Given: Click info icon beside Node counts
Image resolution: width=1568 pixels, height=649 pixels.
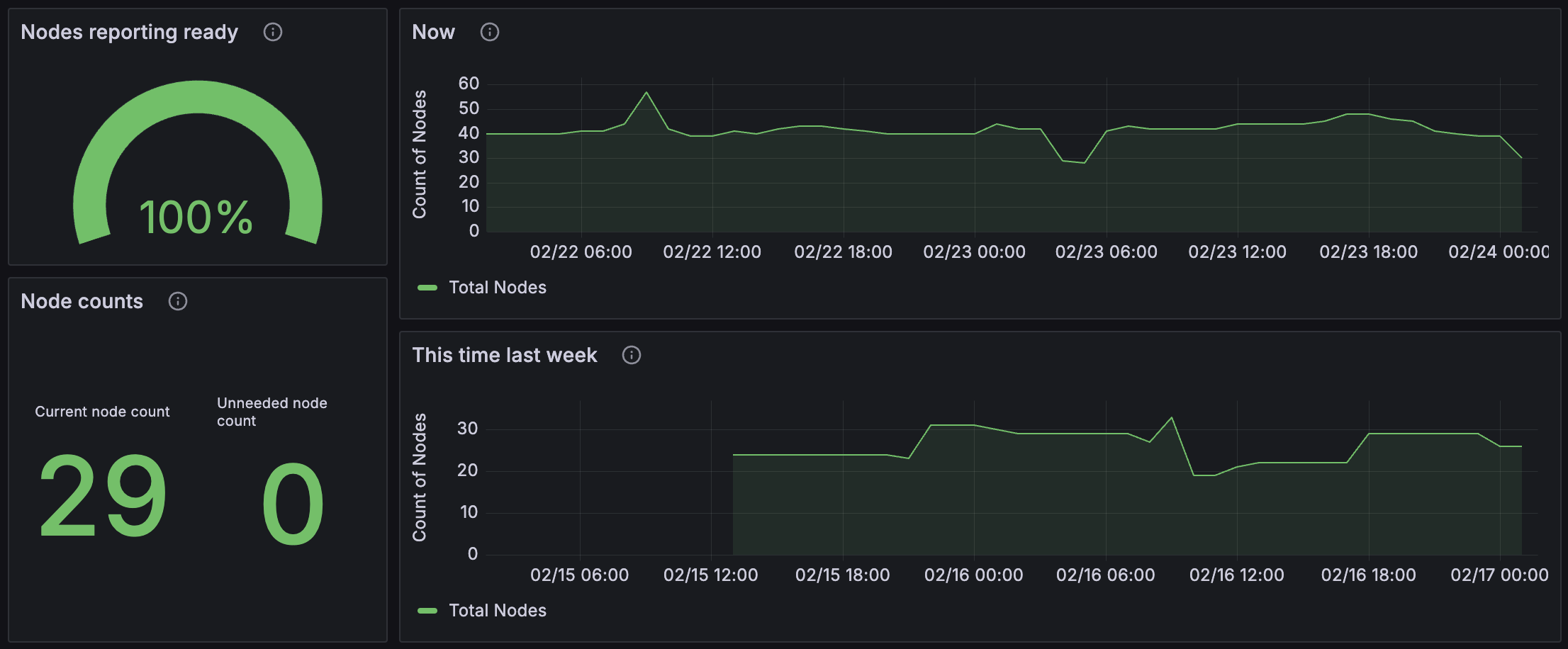Looking at the screenshot, I should tap(178, 301).
